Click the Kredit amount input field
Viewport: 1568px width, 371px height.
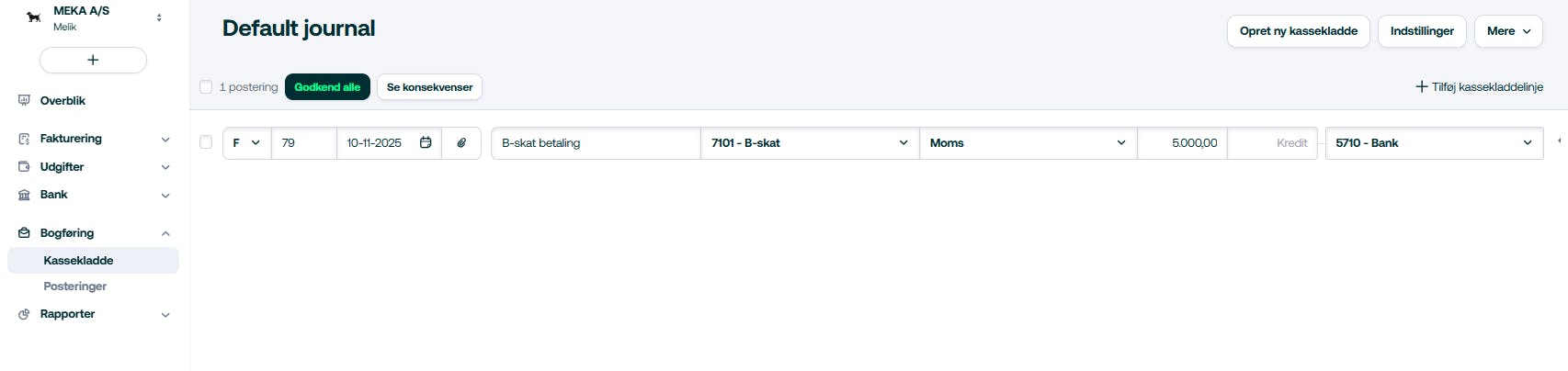click(1273, 143)
